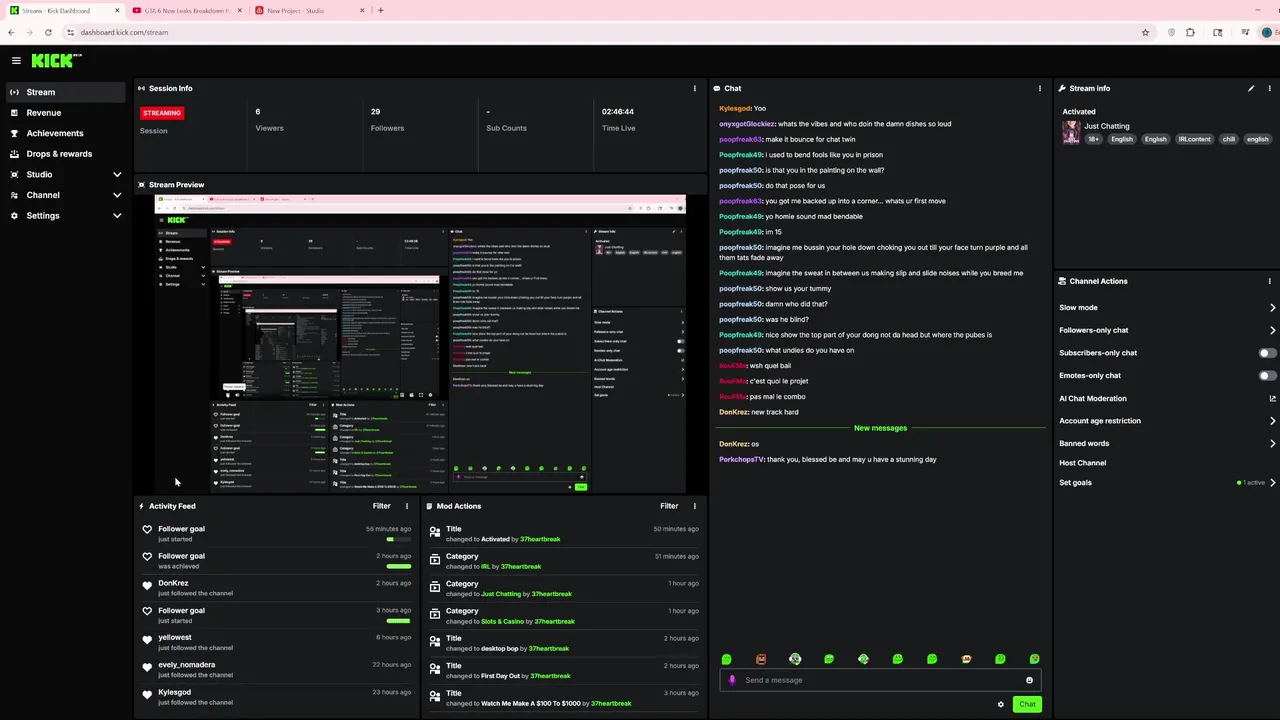Image resolution: width=1280 pixels, height=720 pixels.
Task: Open Slow mode options chevron
Action: (x=1272, y=308)
